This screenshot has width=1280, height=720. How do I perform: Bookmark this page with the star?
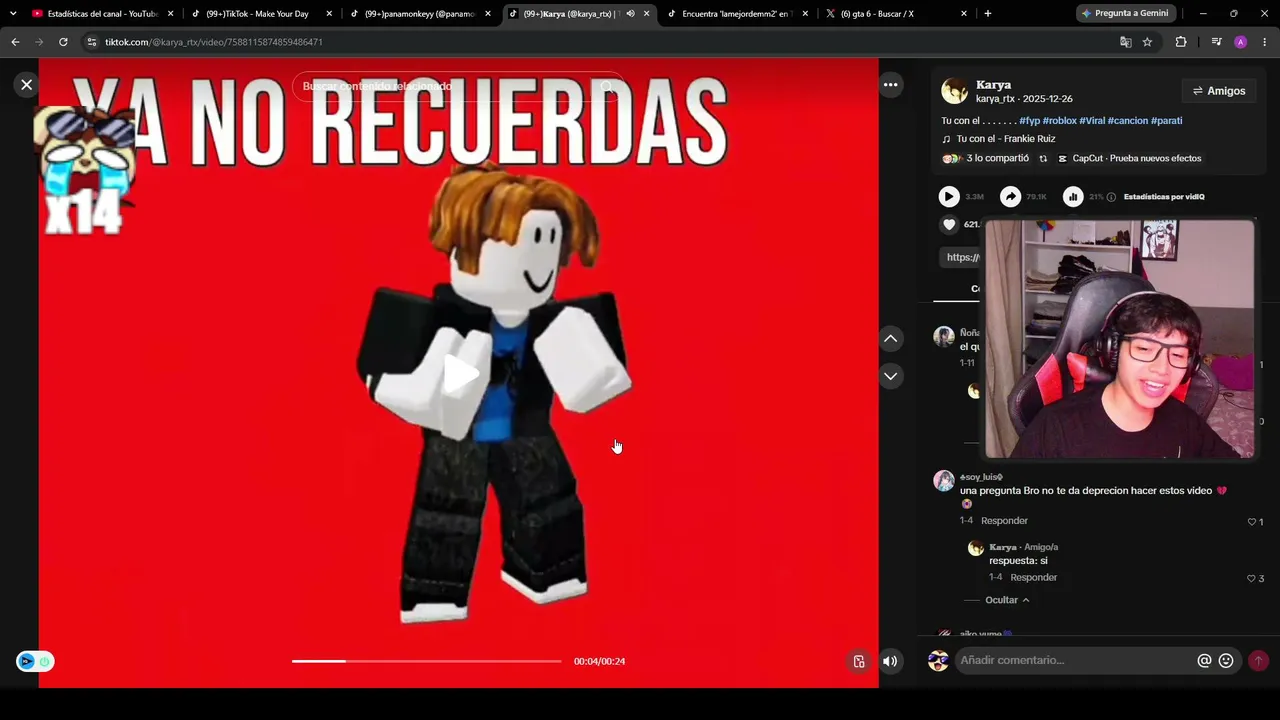[x=1147, y=42]
